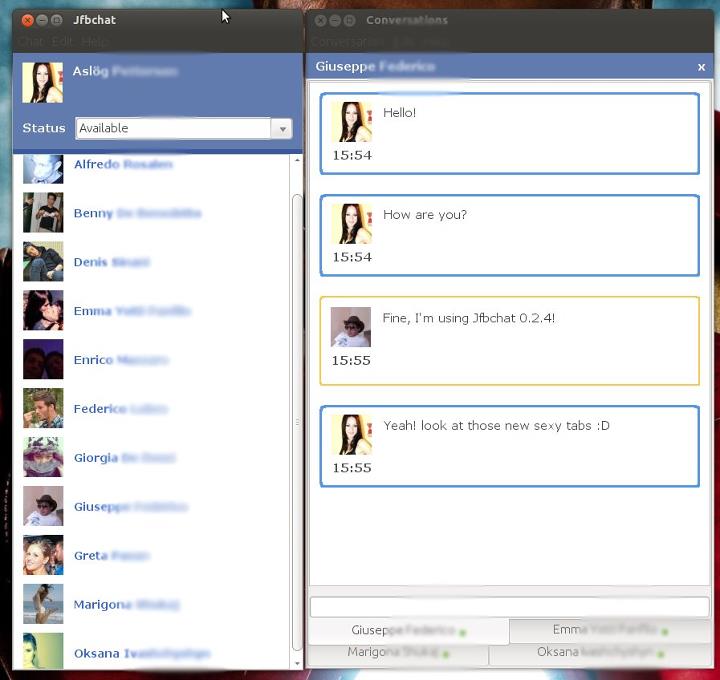Open chat with Federico from contacts
The height and width of the screenshot is (680, 720).
point(99,409)
